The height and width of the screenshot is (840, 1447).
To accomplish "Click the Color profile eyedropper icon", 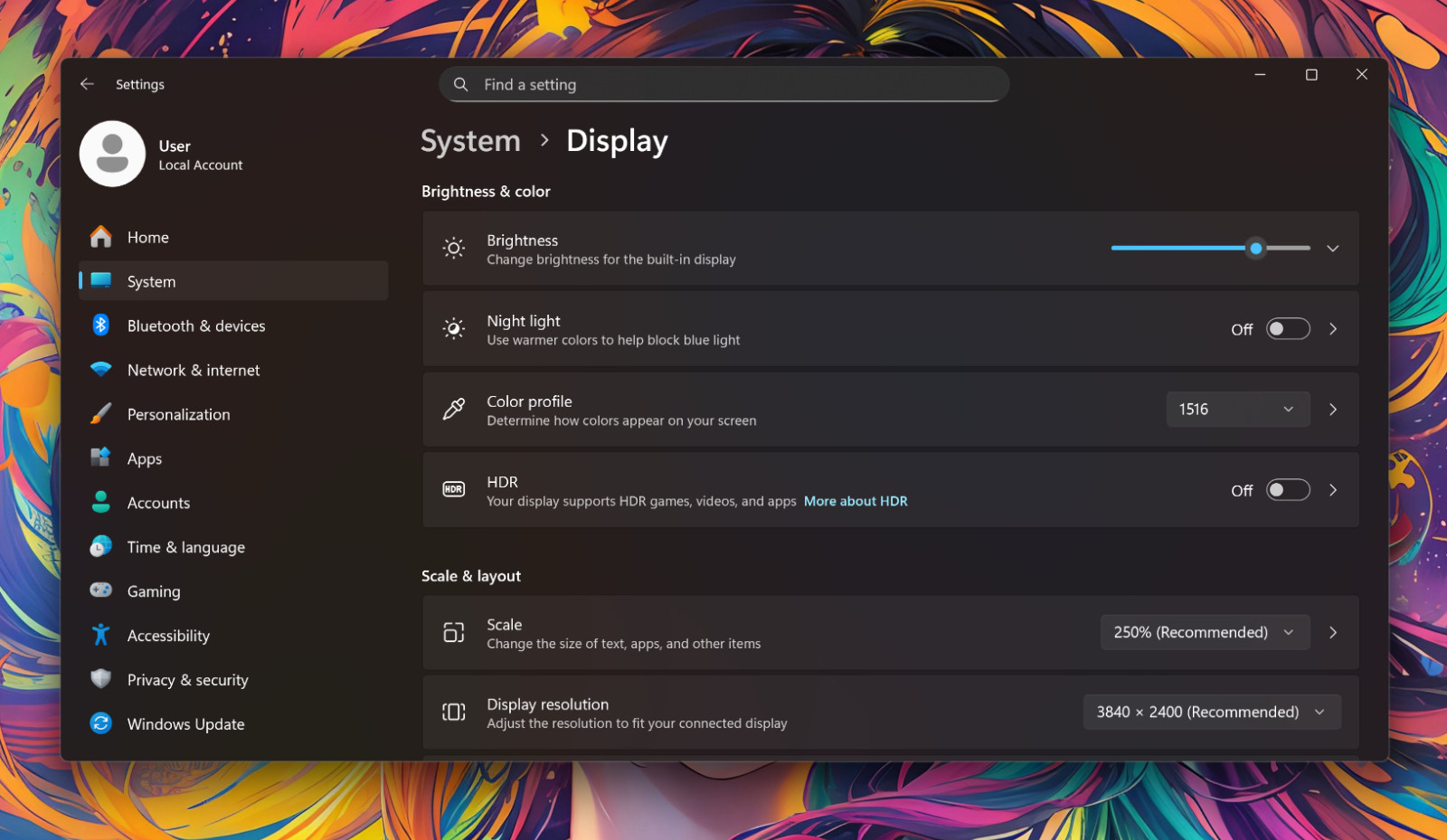I will pos(454,410).
